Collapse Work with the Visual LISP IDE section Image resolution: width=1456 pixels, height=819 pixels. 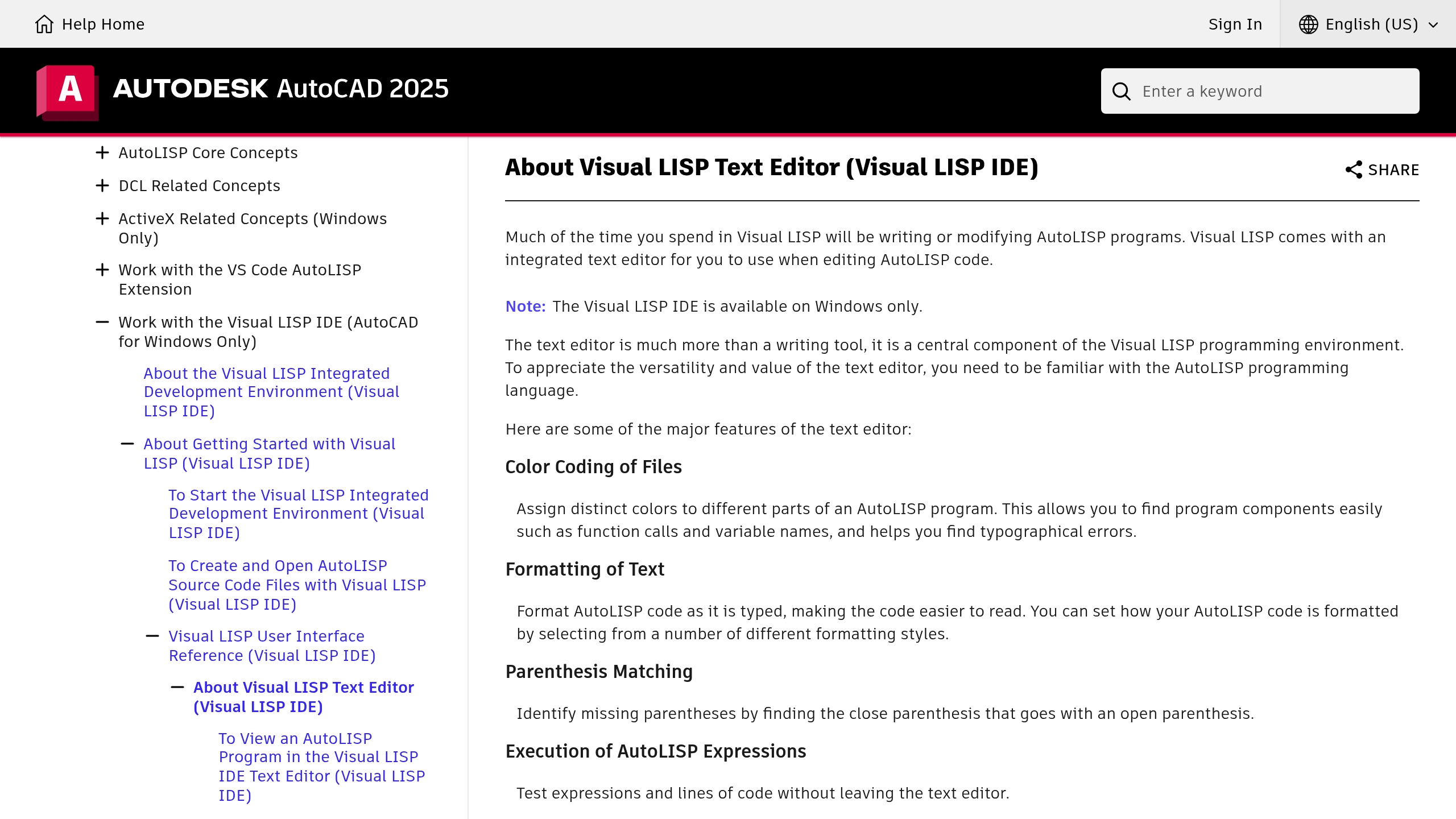coord(102,321)
